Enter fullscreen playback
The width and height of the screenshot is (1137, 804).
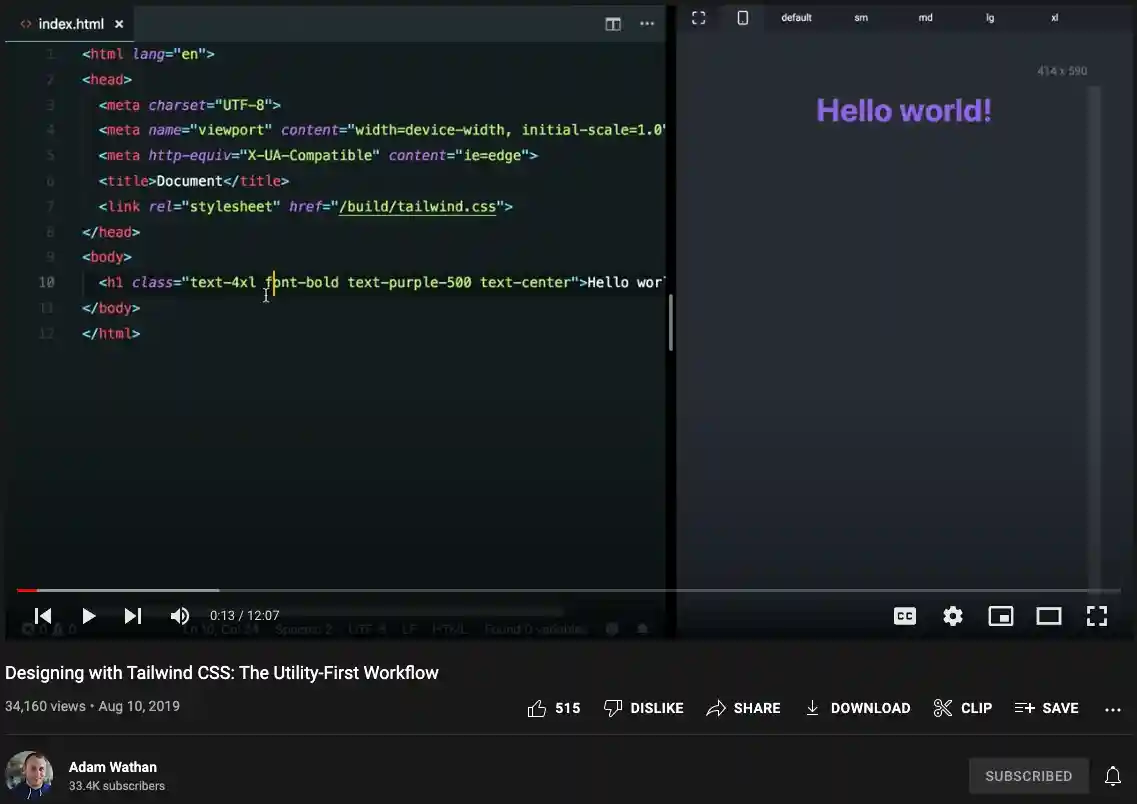click(1097, 616)
